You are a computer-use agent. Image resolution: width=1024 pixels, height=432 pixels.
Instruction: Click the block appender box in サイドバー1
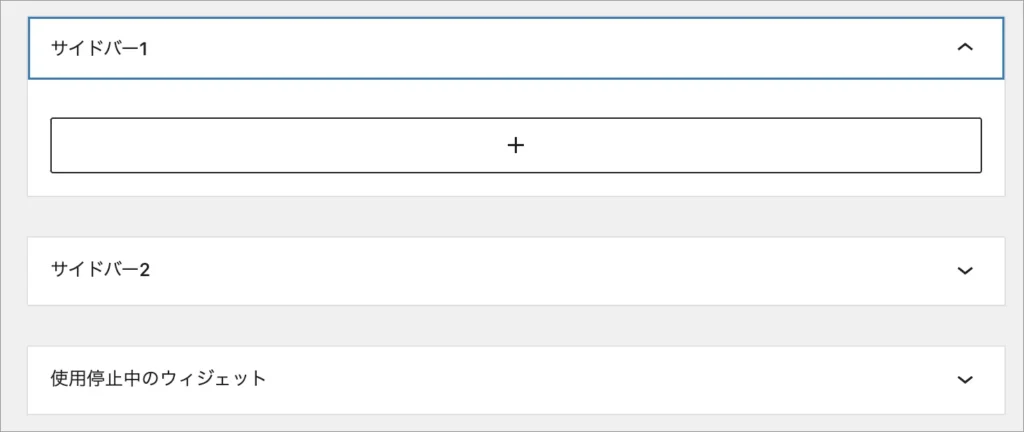click(300, 145)
